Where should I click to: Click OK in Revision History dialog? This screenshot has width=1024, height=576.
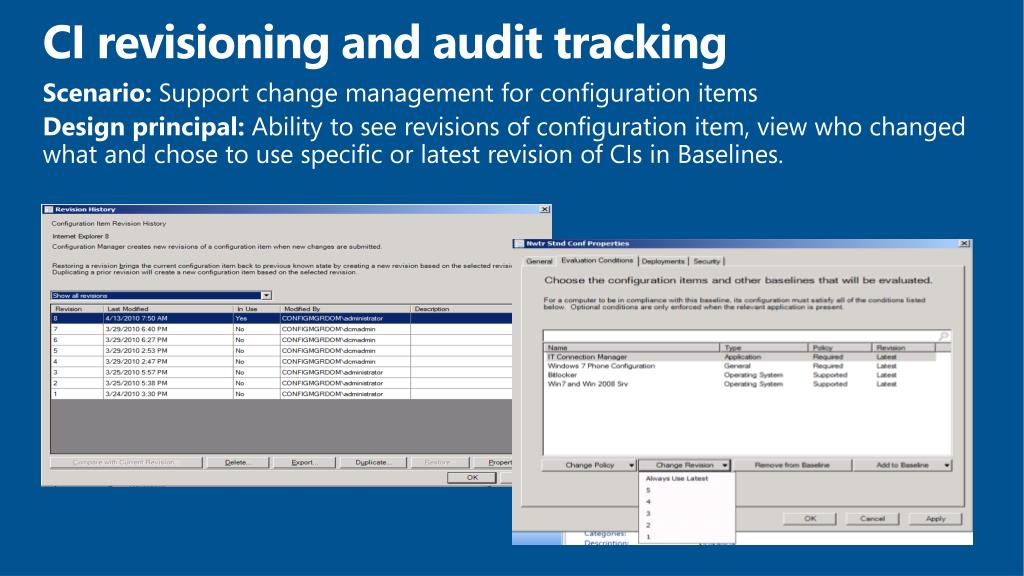click(472, 477)
